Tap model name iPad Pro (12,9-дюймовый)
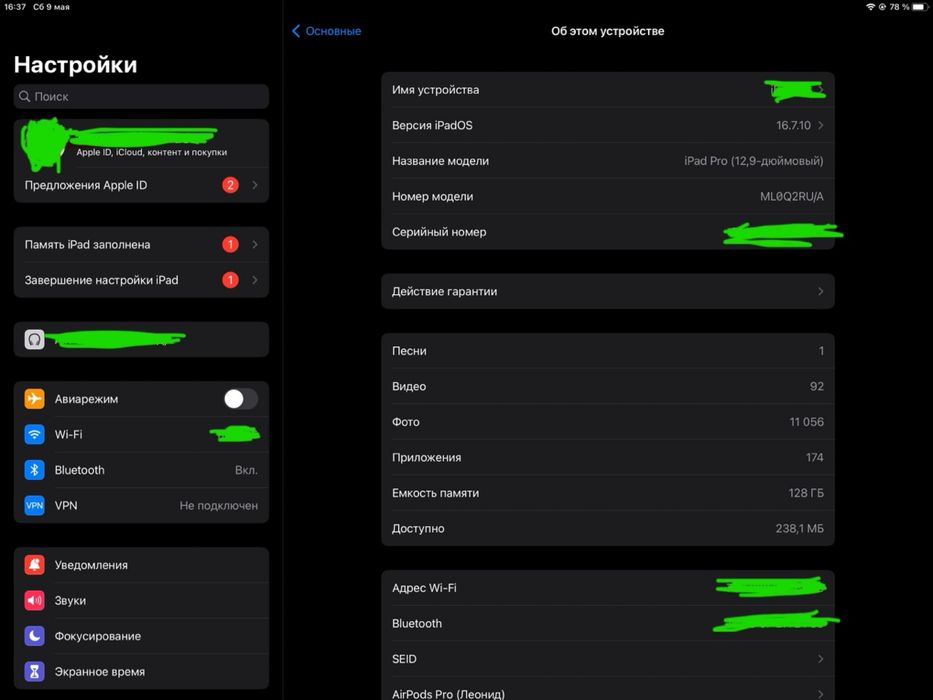Viewport: 933px width, 700px height. click(x=753, y=161)
